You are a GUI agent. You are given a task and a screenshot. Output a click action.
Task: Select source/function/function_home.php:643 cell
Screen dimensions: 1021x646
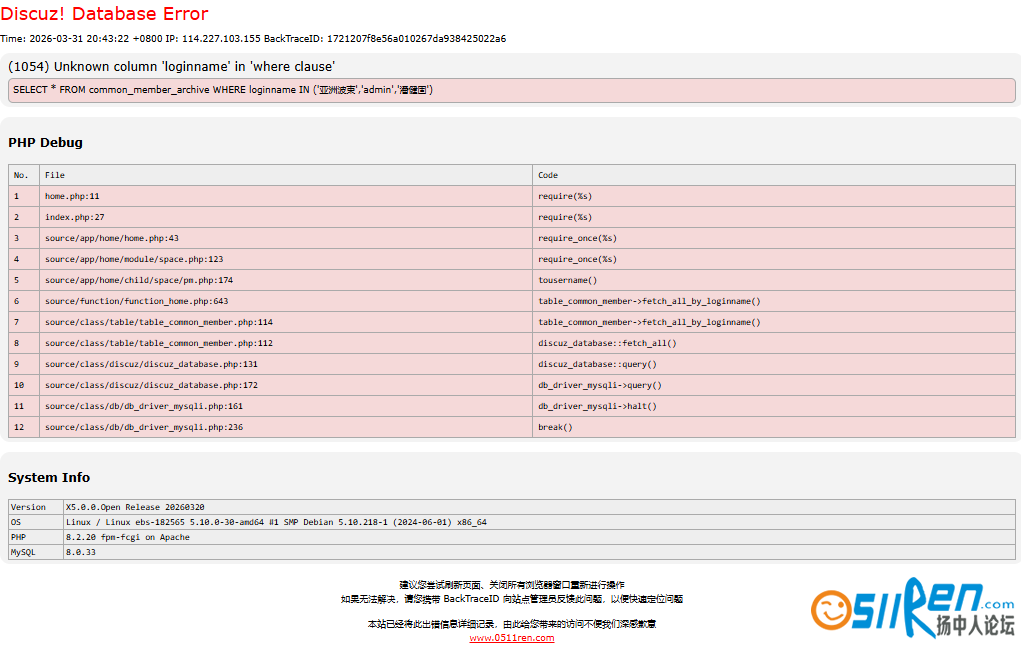coord(286,301)
